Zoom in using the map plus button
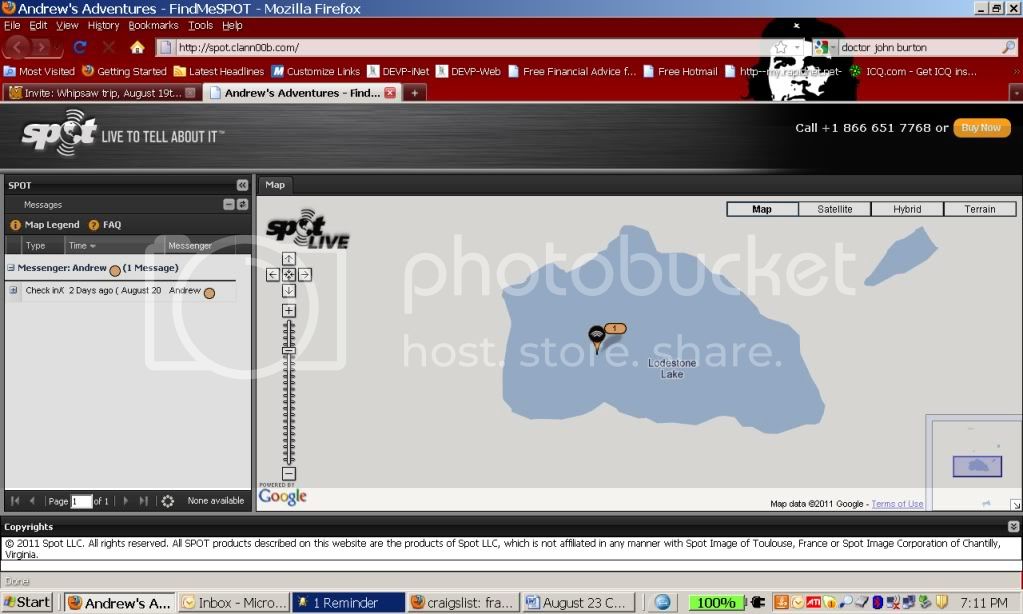The width and height of the screenshot is (1023, 614). (289, 311)
